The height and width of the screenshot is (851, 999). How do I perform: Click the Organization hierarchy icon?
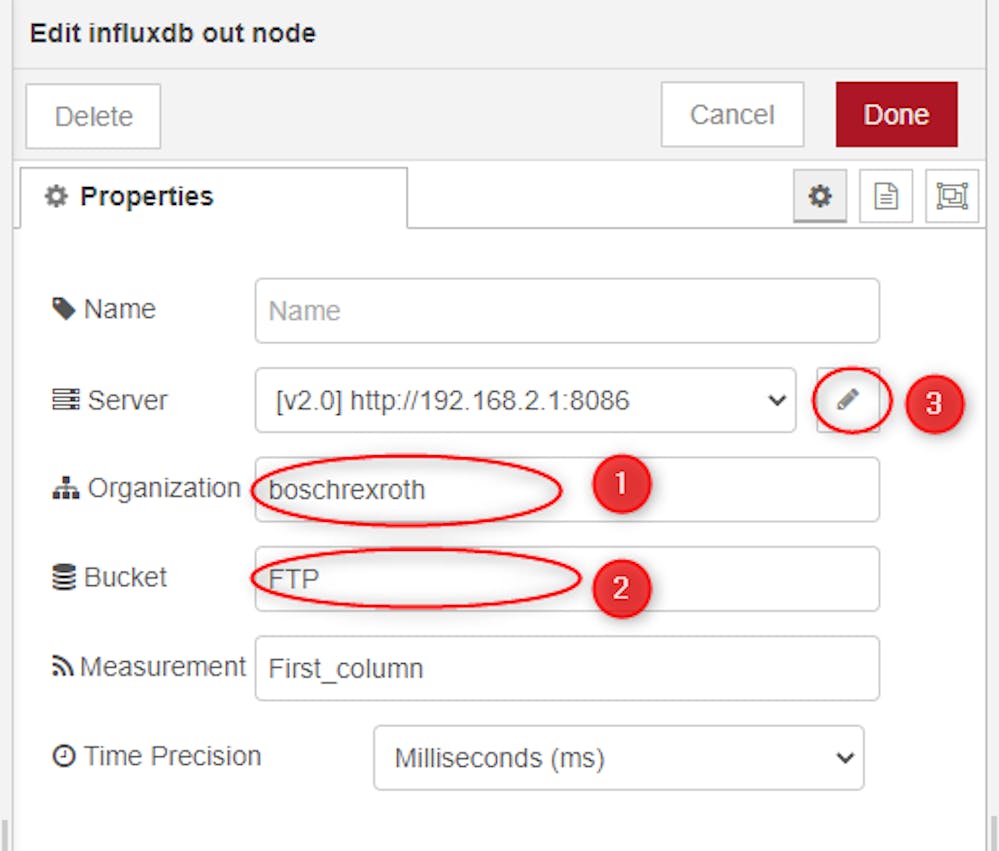point(66,488)
